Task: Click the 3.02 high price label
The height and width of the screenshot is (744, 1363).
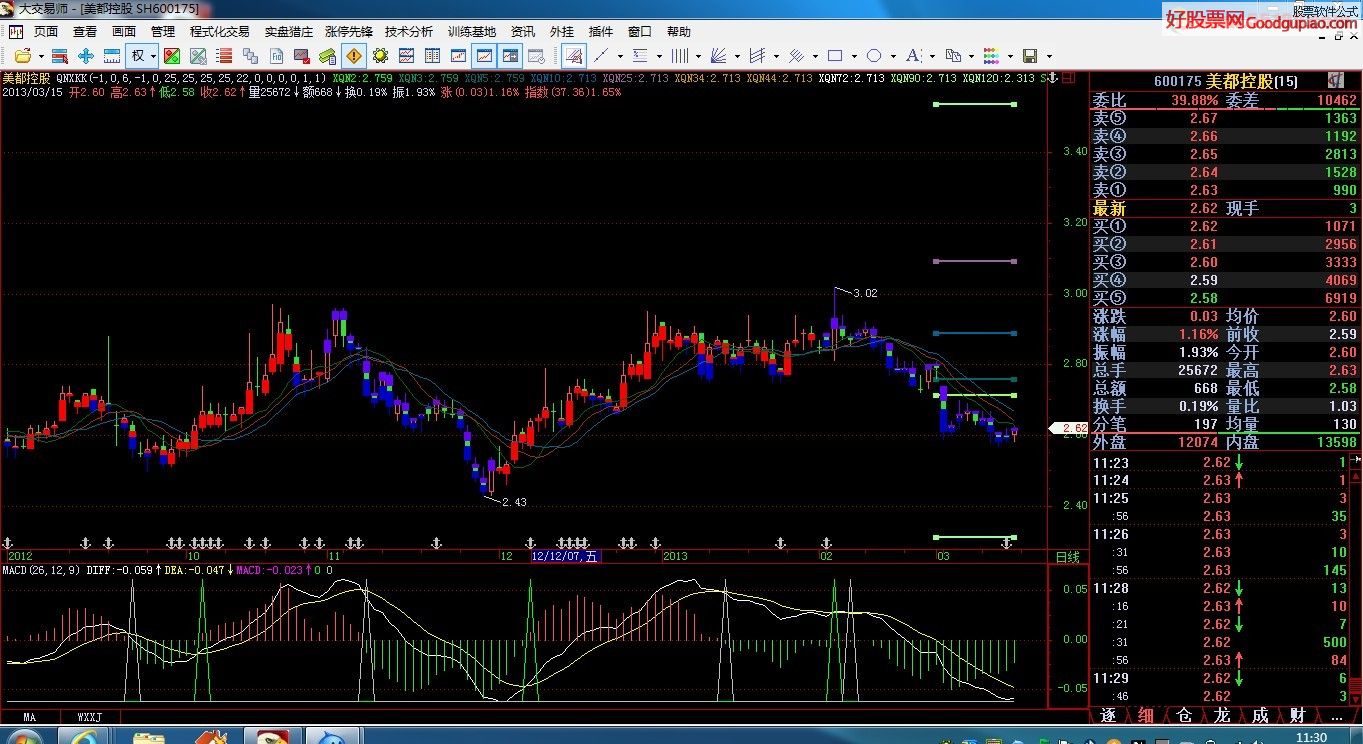Action: tap(865, 293)
